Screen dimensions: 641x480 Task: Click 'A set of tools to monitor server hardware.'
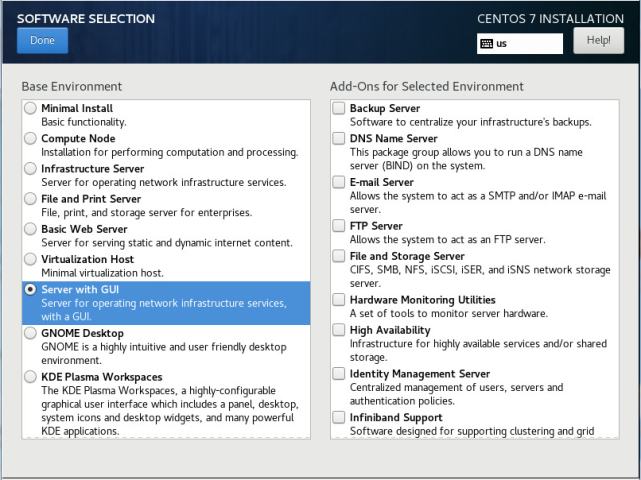tap(448, 314)
